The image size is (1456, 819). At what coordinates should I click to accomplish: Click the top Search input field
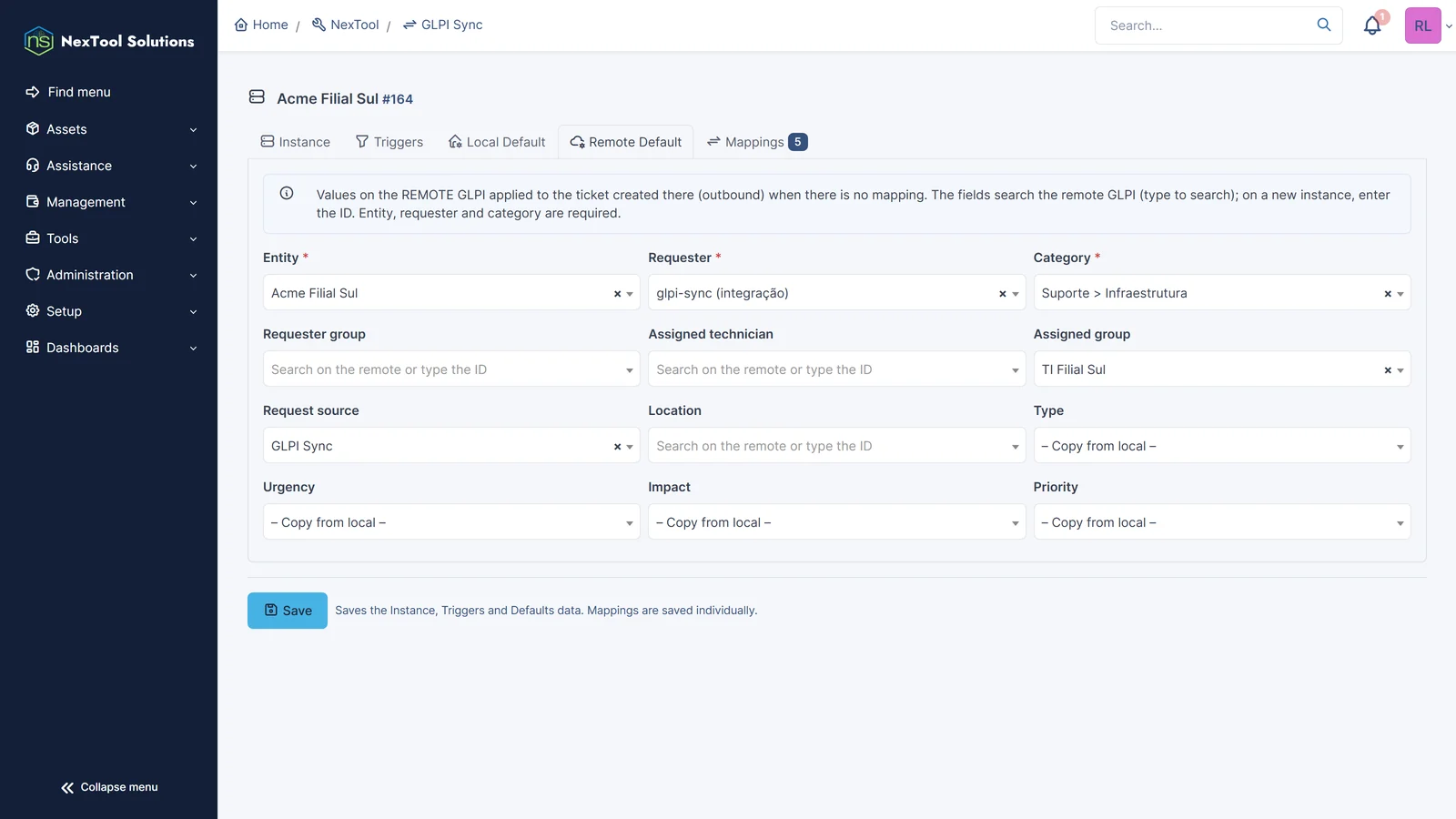1206,25
